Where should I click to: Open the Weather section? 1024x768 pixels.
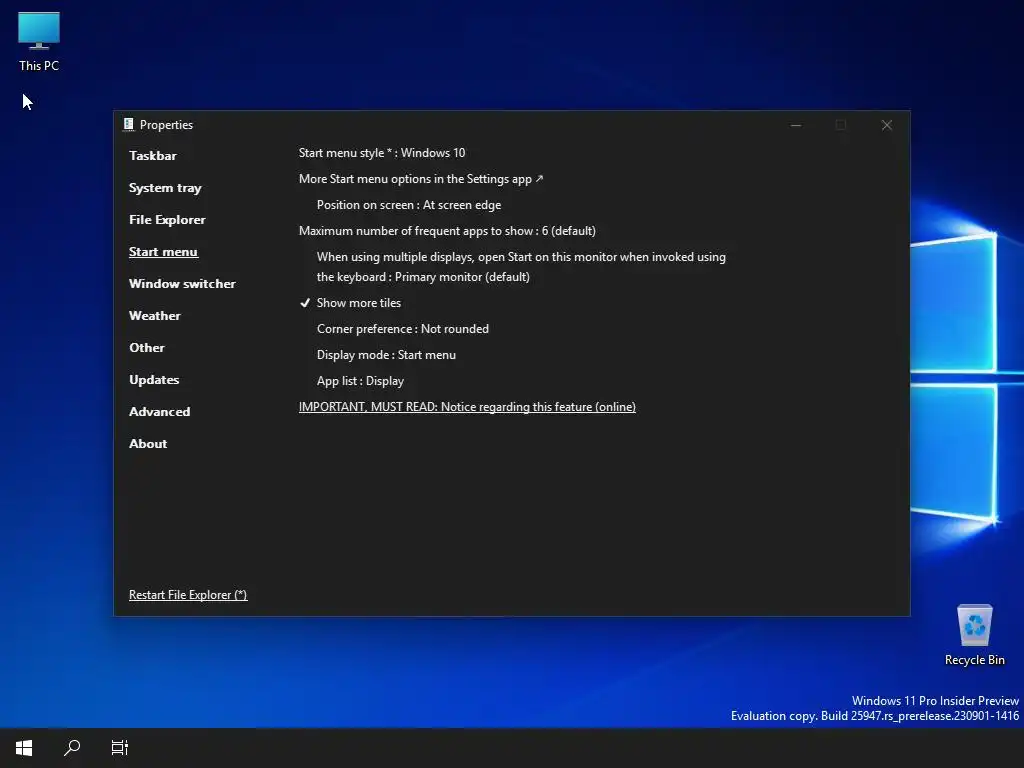point(155,315)
